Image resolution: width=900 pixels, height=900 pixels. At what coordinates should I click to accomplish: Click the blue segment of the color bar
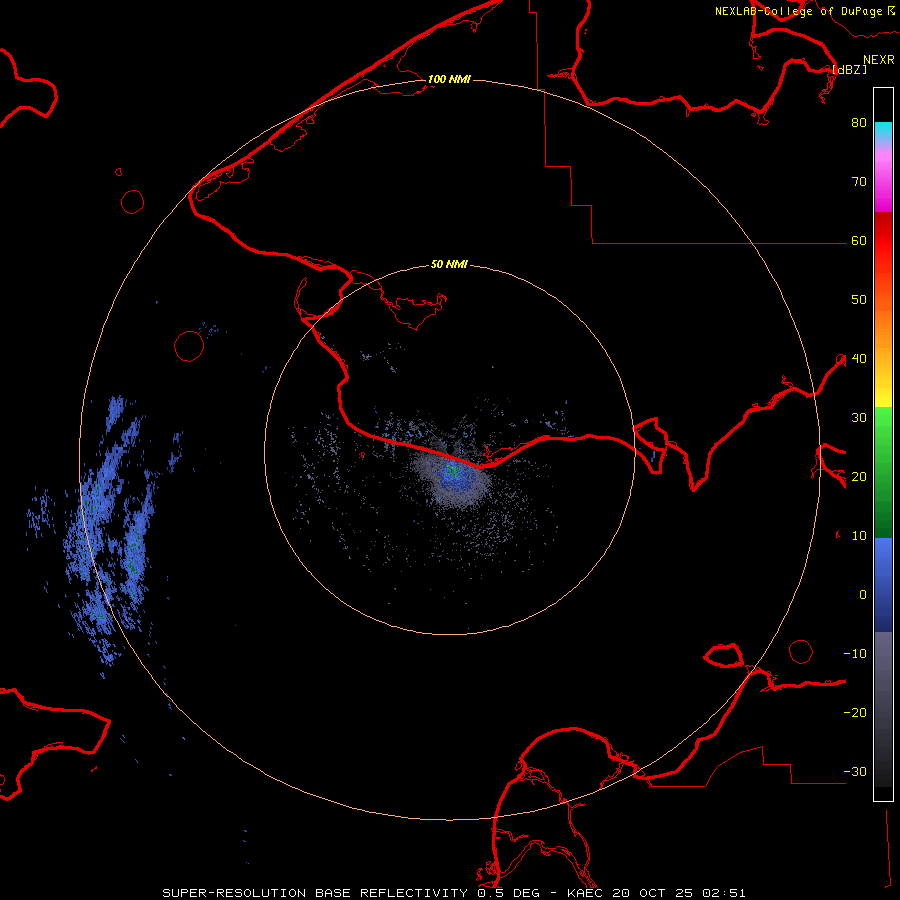click(x=883, y=584)
